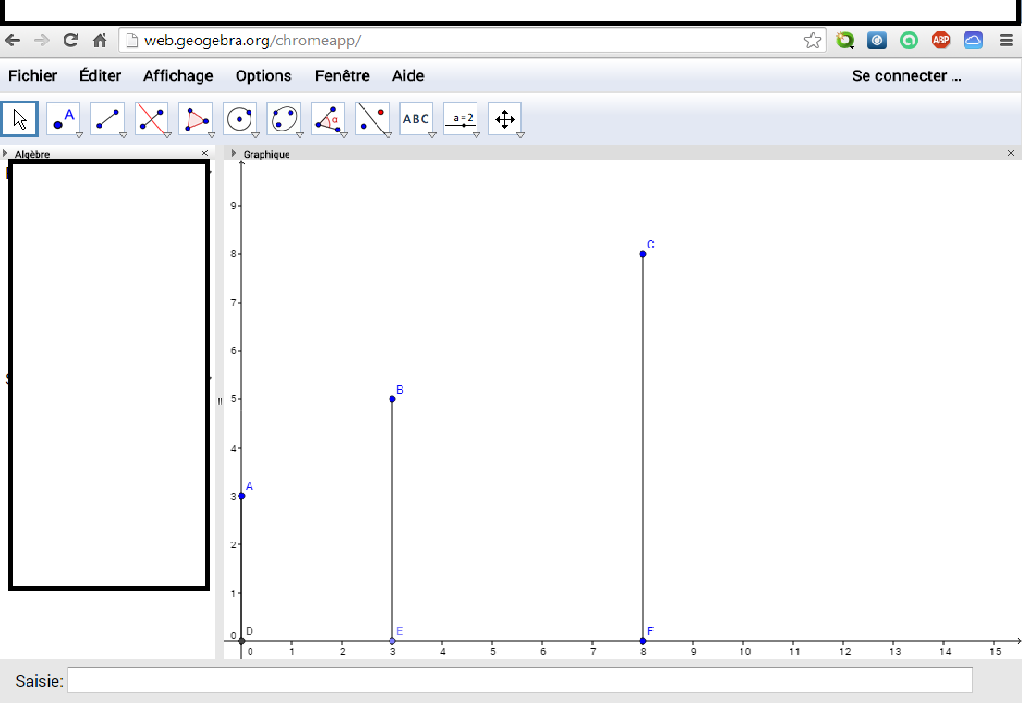Pick the Perpendicular line tool

tap(151, 119)
